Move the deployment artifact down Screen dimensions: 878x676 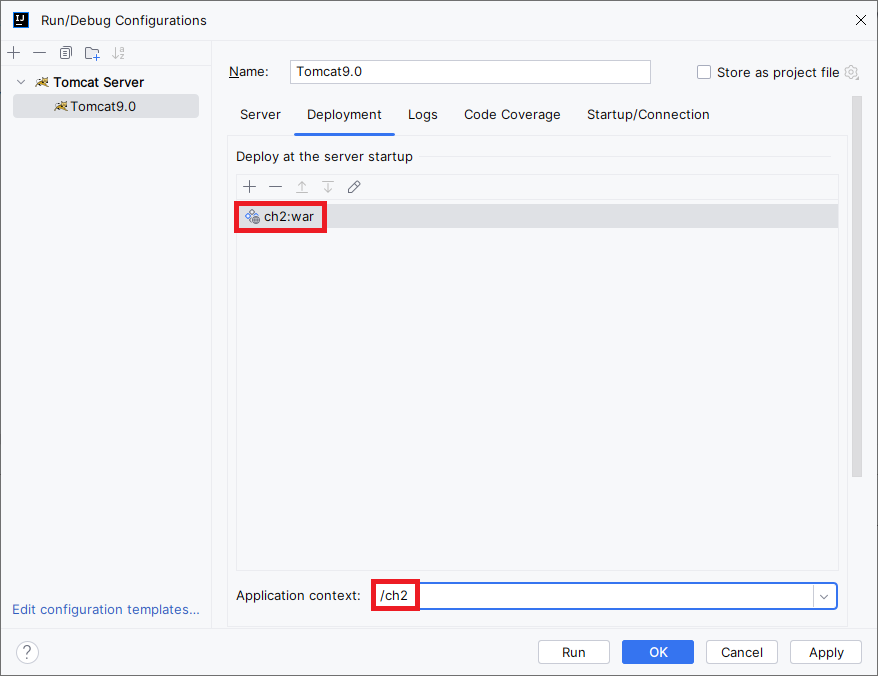click(328, 187)
